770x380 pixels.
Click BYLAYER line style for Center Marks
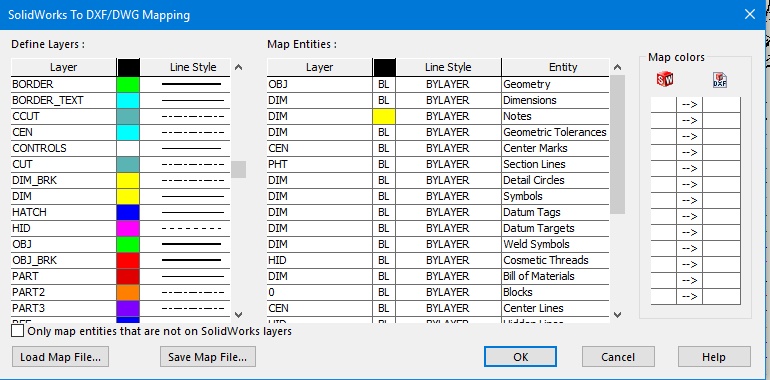(448, 148)
